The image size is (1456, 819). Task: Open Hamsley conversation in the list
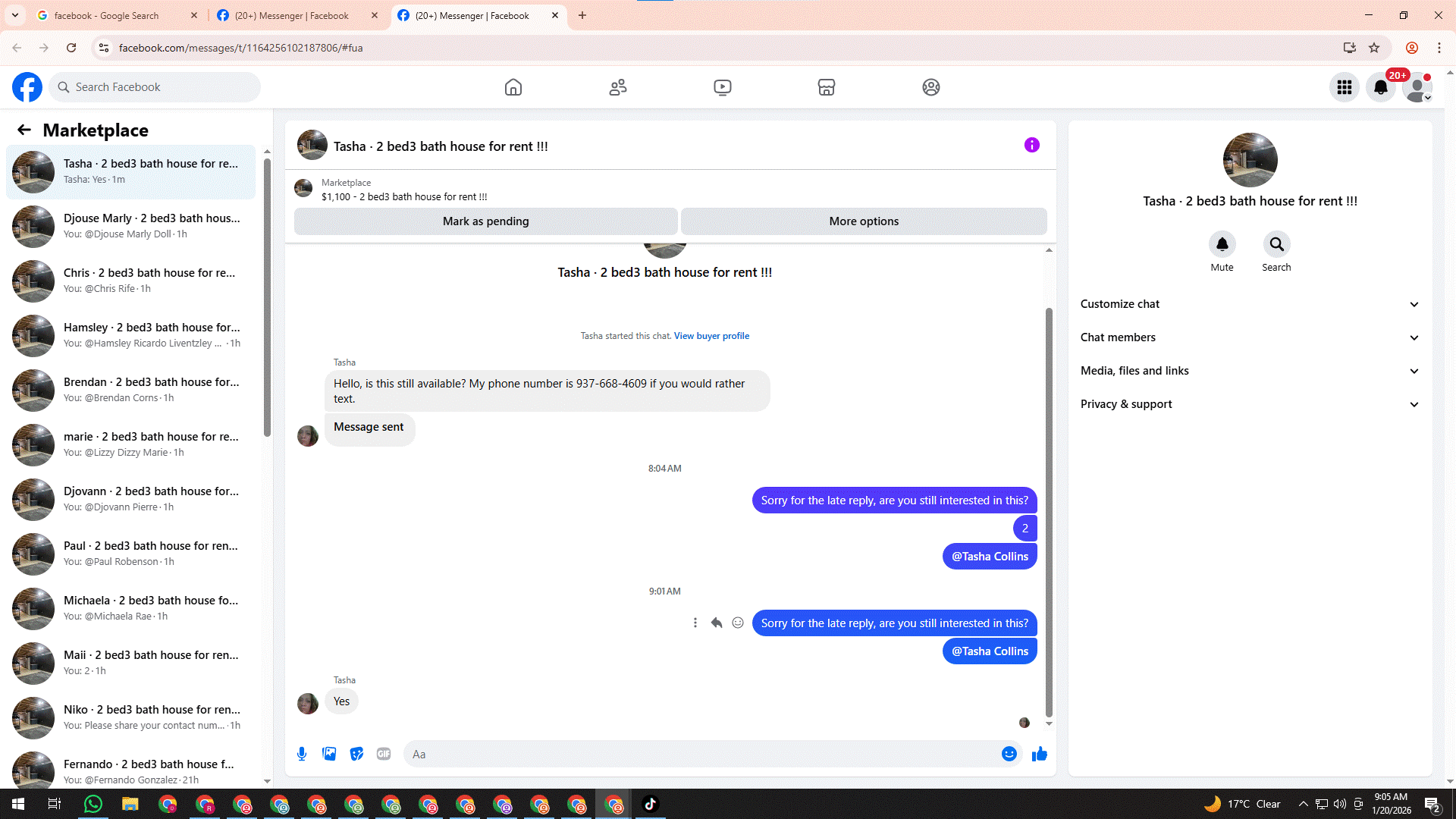point(131,335)
